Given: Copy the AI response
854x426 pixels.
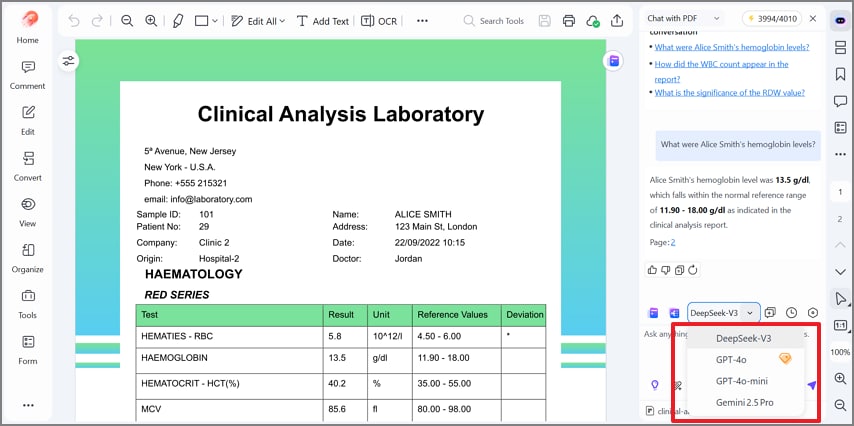Looking at the screenshot, I should tap(679, 270).
